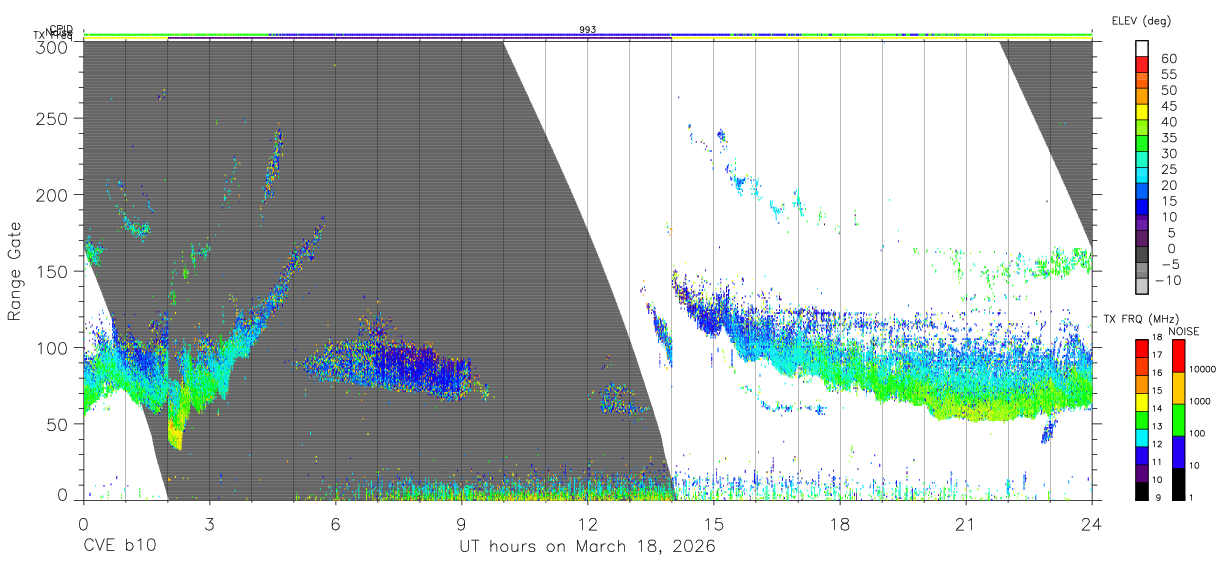Click the 'ELEV (deg)' legend title
The image size is (1228, 567).
[1142, 20]
